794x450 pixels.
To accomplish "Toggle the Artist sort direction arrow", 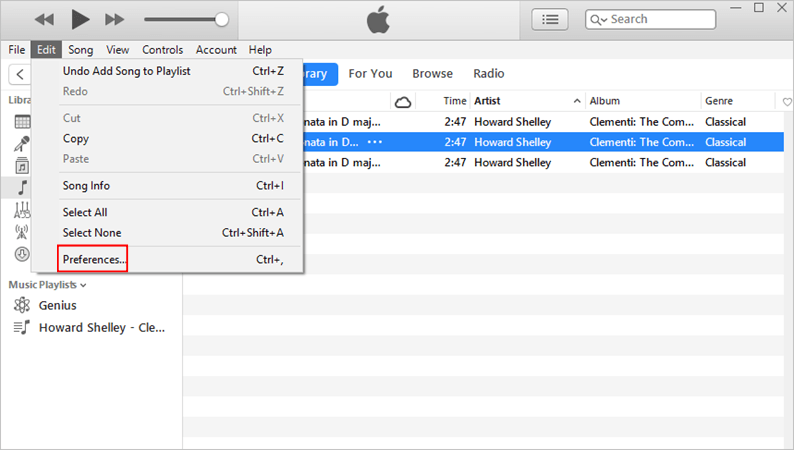I will pos(577,101).
